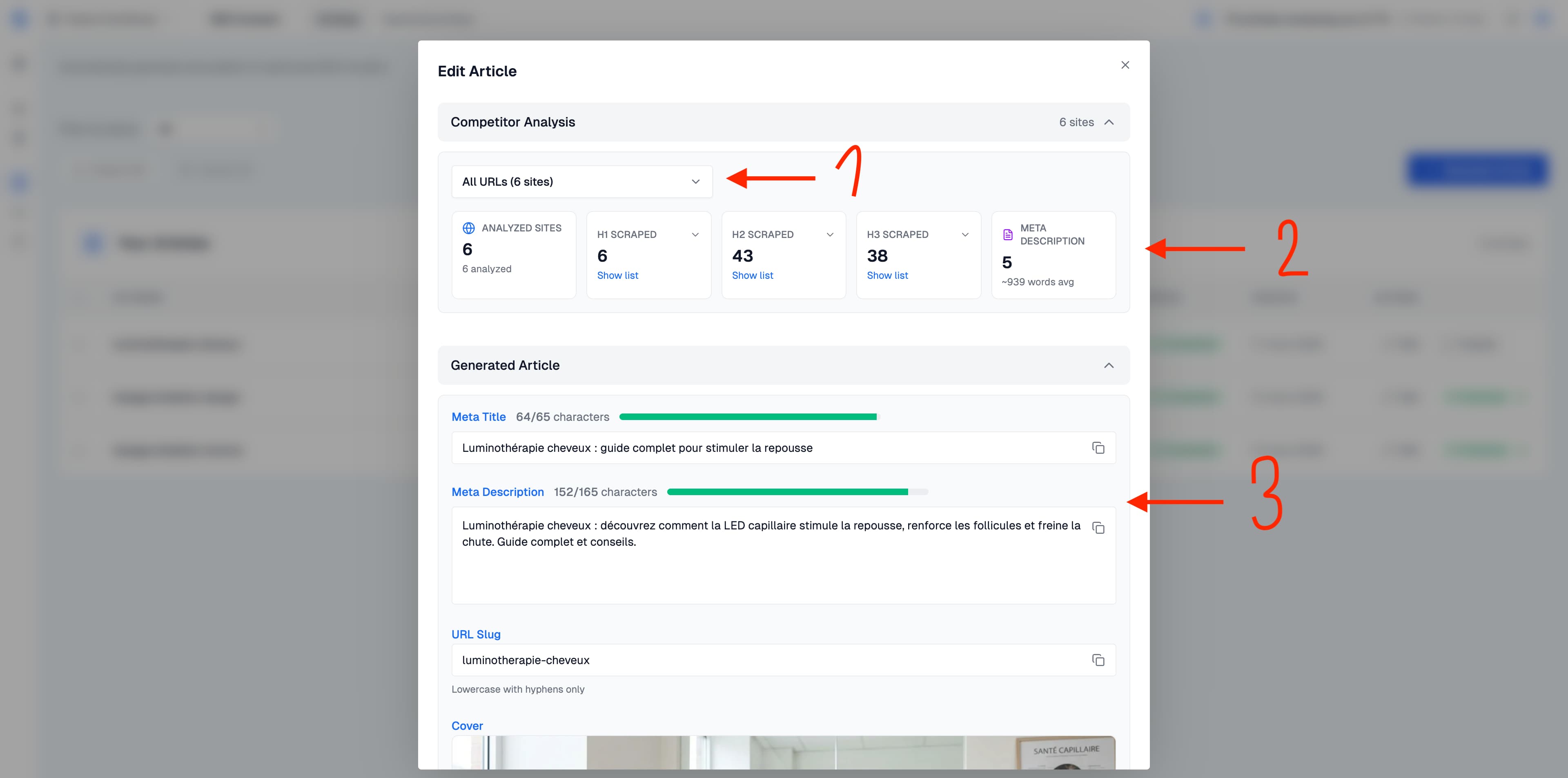Expand the H2 Scraped chevron

click(x=830, y=235)
